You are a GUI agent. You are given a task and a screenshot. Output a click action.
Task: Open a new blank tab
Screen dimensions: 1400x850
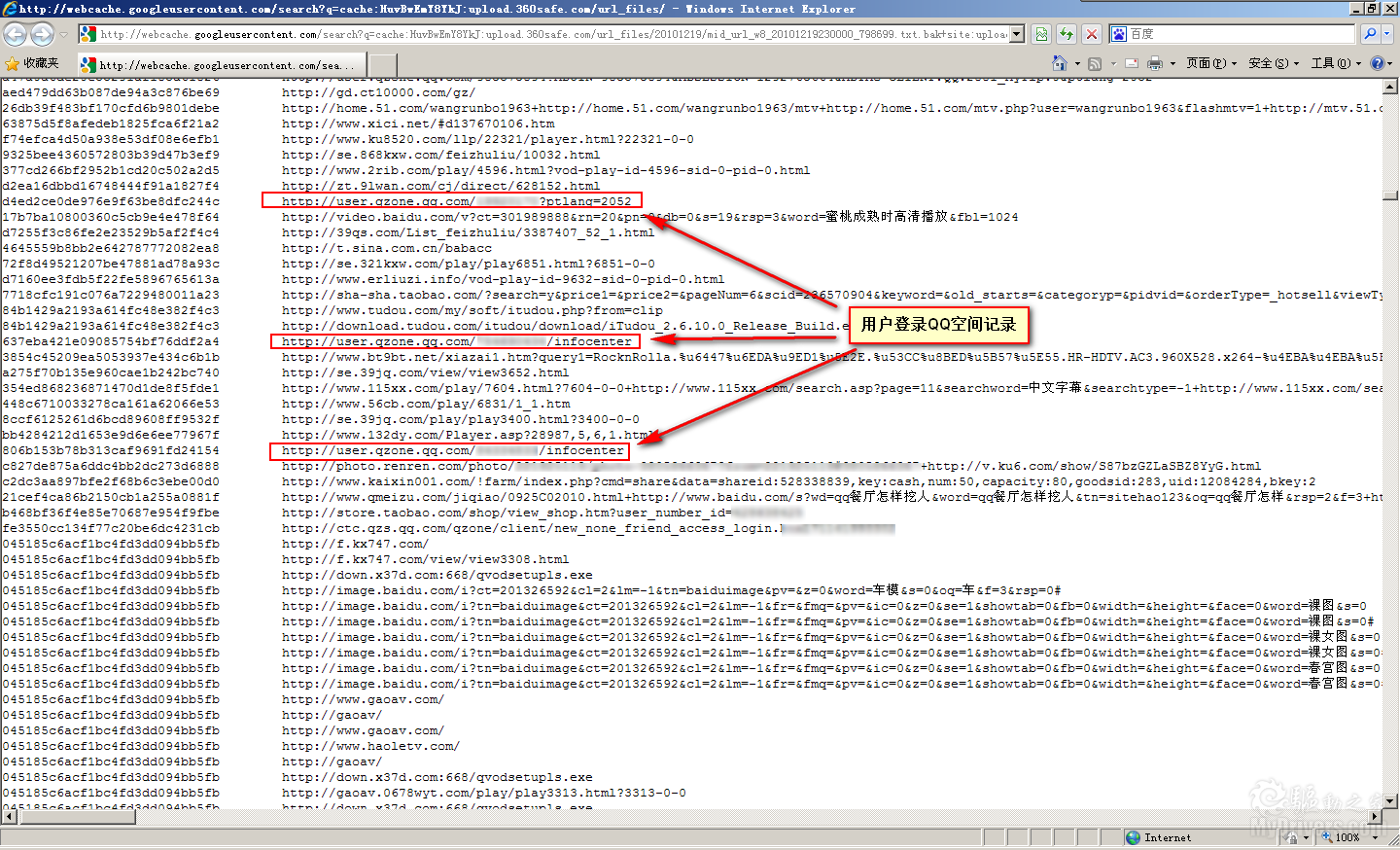click(x=383, y=65)
